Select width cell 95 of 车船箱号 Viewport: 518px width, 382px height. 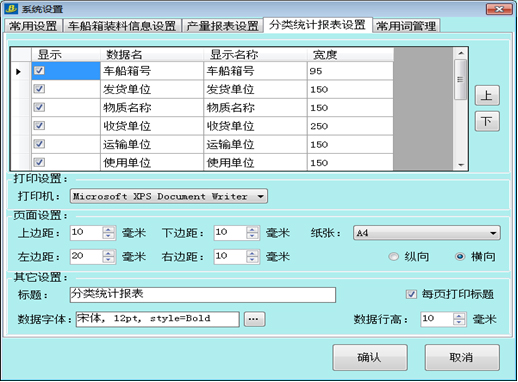pos(350,71)
